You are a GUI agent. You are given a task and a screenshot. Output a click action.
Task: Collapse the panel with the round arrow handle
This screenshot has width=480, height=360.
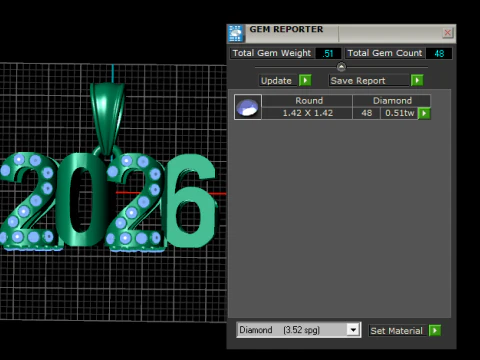(x=341, y=67)
